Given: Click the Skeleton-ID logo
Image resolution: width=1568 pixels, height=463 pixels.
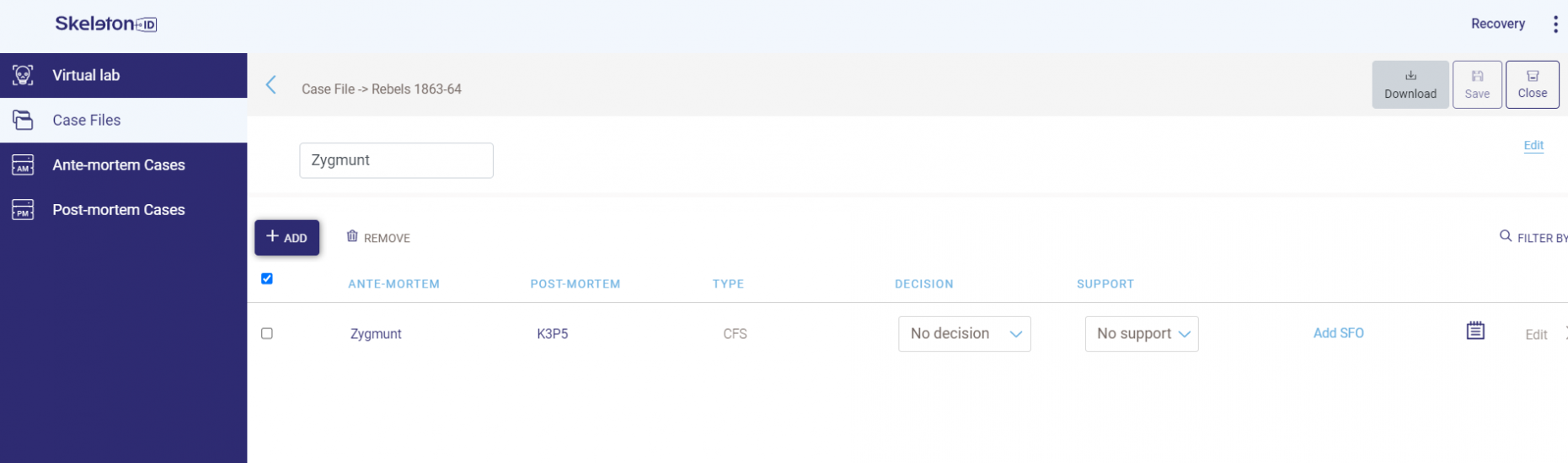Looking at the screenshot, I should pos(106,24).
